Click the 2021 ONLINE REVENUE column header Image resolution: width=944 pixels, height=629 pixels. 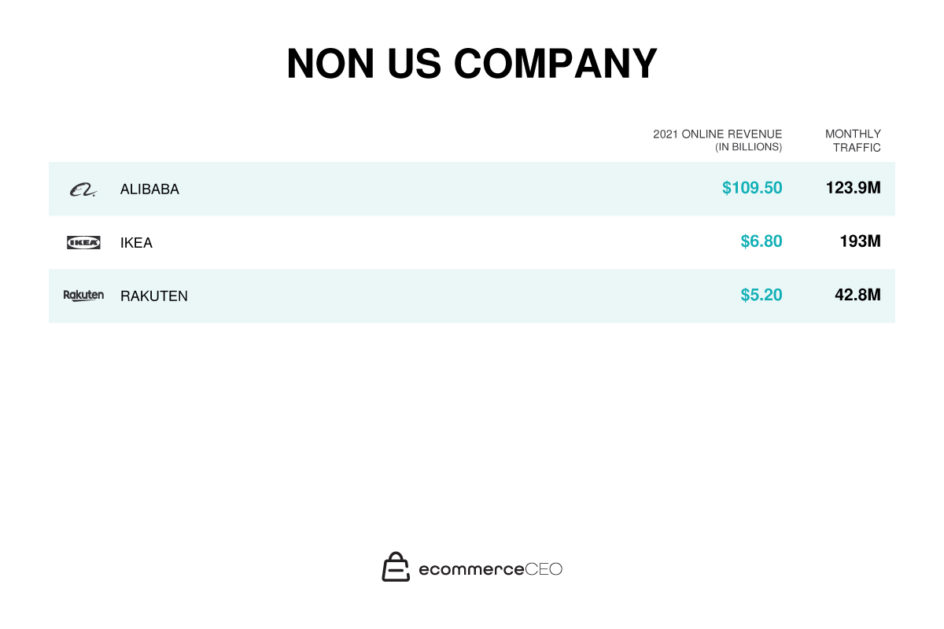717,134
